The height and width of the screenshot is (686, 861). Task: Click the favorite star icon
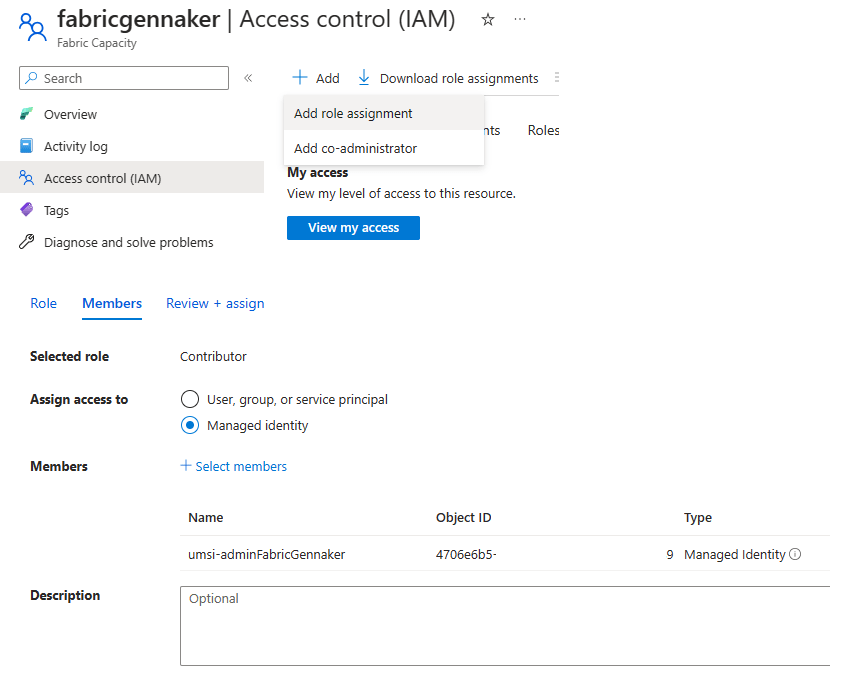[x=488, y=20]
